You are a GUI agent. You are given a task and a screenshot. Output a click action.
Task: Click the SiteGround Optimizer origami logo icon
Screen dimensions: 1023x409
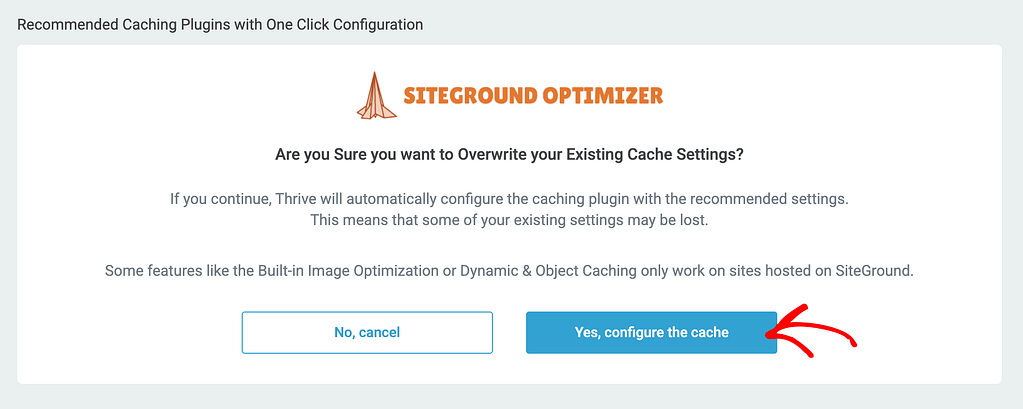click(377, 94)
